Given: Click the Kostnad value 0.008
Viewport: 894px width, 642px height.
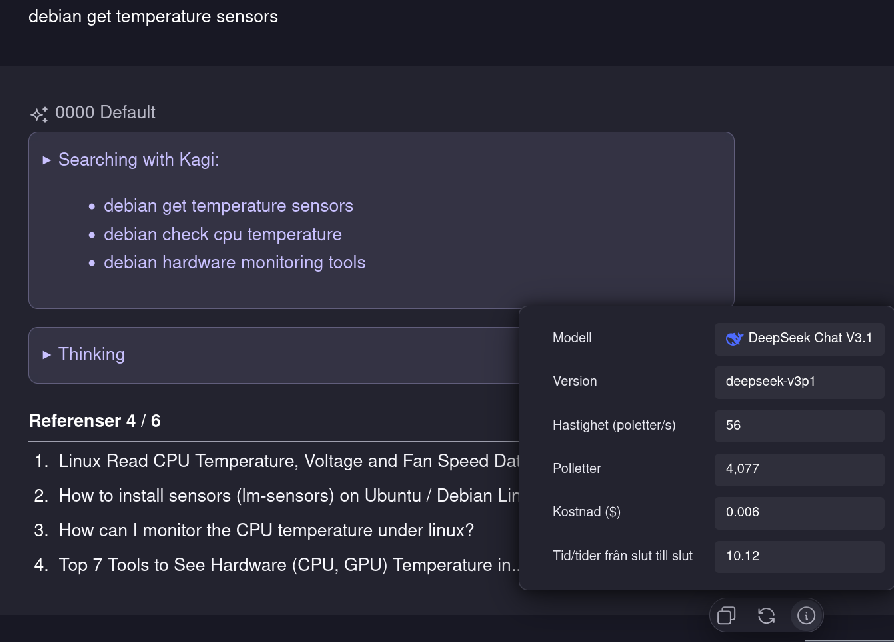Looking at the screenshot, I should coord(743,512).
